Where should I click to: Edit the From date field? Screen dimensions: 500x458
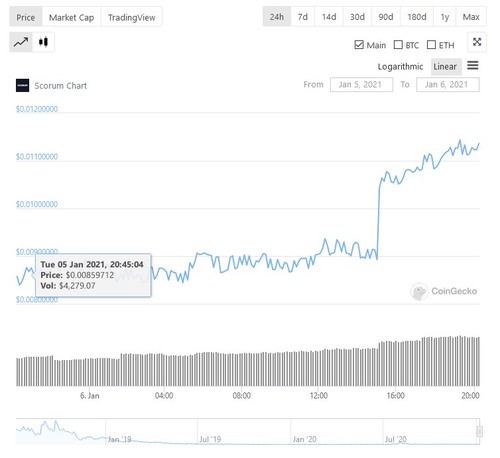(361, 85)
